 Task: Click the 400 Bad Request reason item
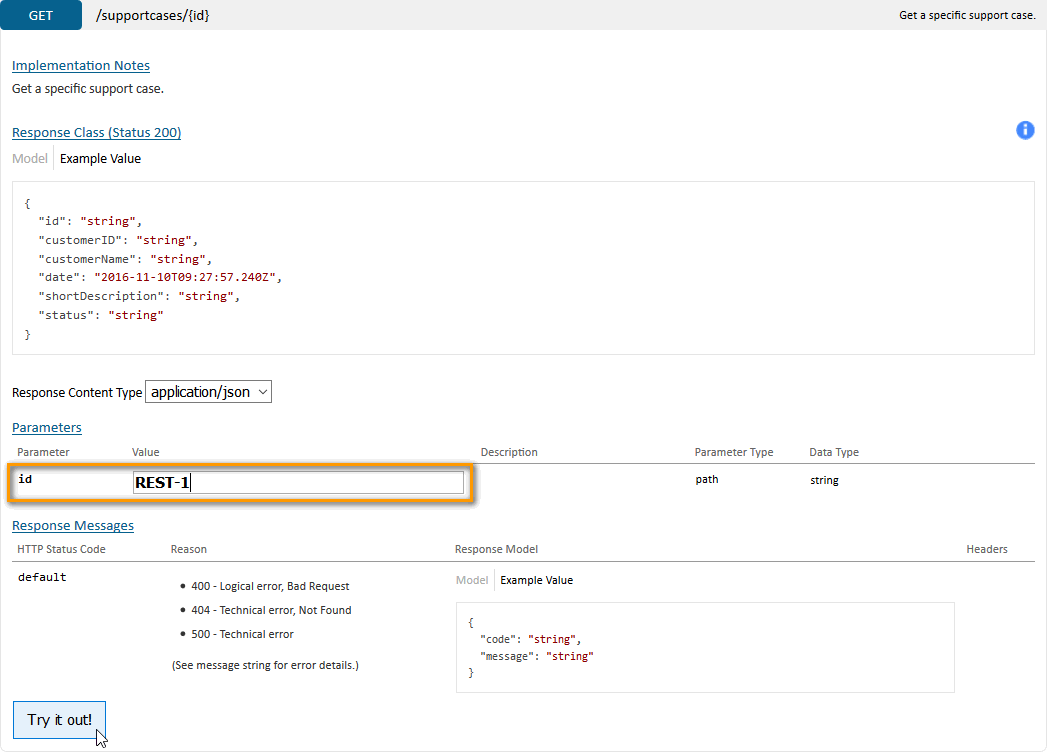click(270, 586)
